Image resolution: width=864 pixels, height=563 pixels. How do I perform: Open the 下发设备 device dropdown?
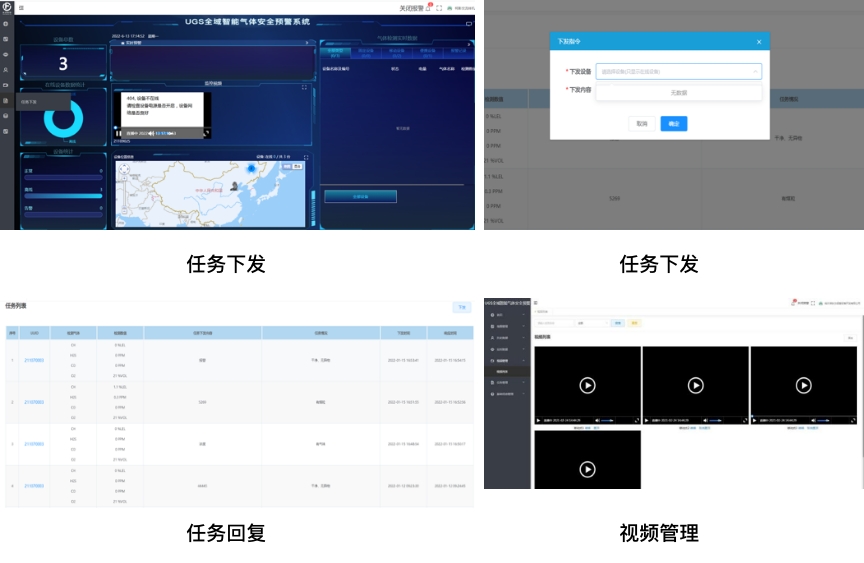679,72
